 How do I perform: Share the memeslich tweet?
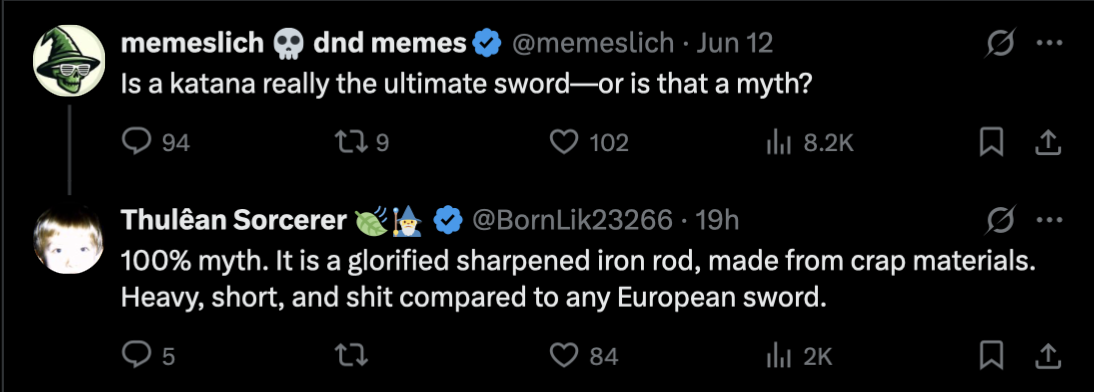(x=1047, y=143)
